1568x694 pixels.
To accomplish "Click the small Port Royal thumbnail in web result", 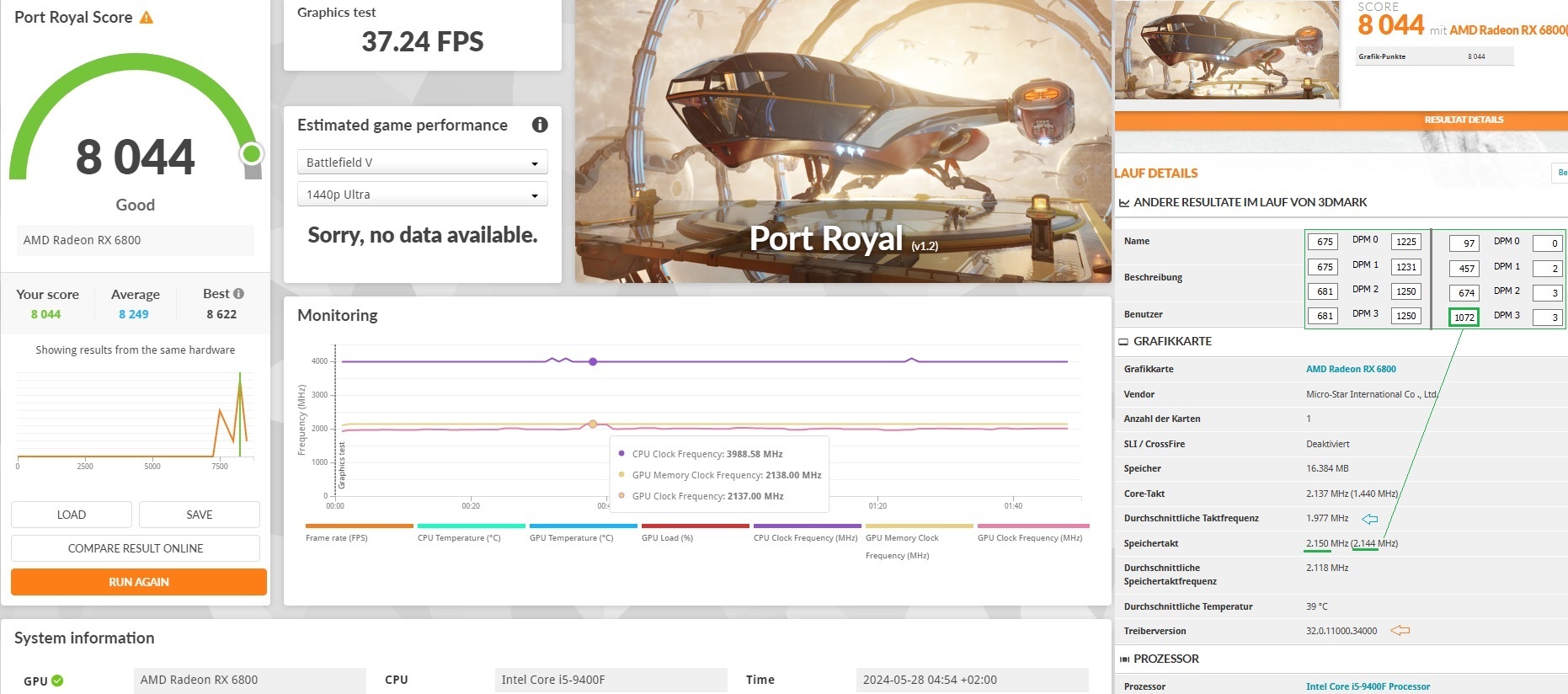I will click(1227, 51).
